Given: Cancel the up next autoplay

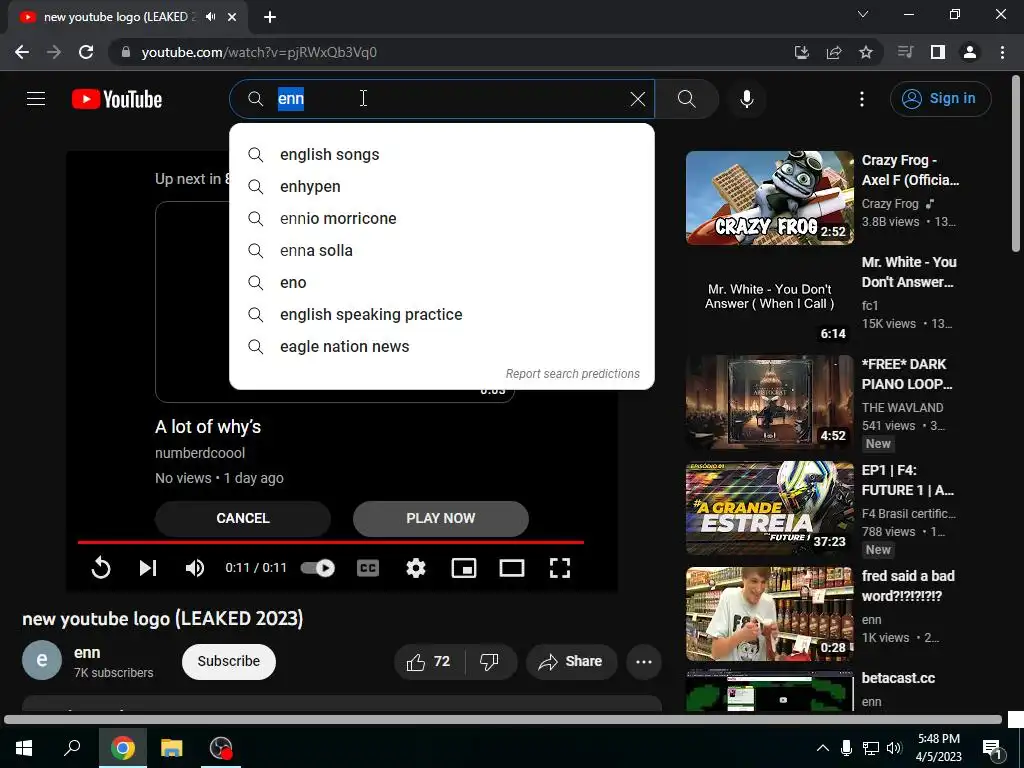Looking at the screenshot, I should tap(243, 519).
